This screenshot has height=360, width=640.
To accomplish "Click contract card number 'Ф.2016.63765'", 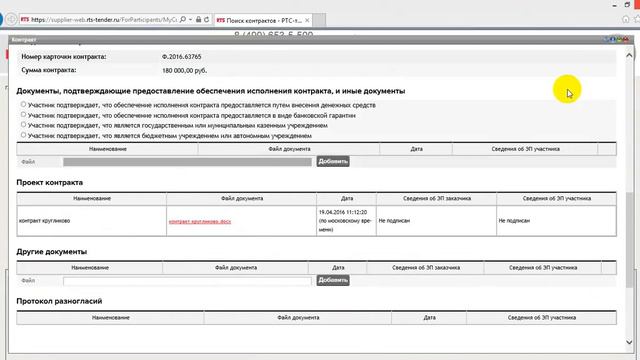I will click(x=182, y=57).
